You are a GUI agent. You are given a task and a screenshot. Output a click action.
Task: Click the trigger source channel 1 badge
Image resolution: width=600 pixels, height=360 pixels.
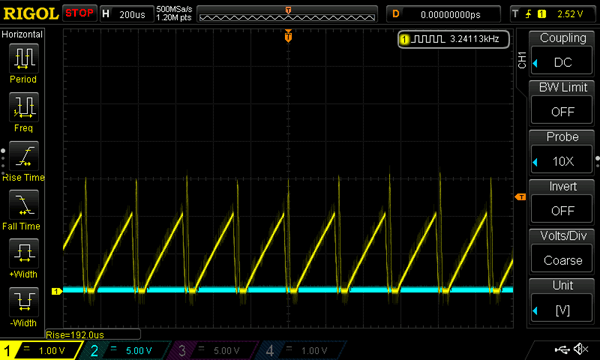point(541,14)
